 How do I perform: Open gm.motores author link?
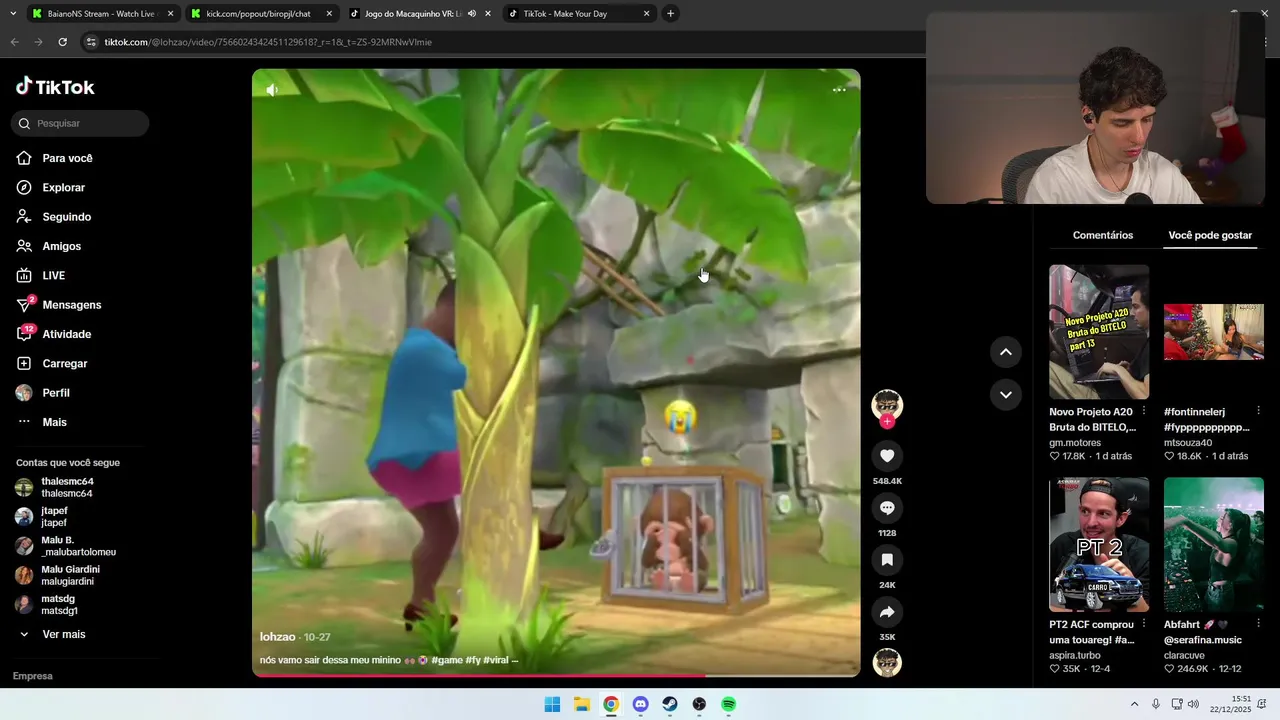[x=1075, y=442]
